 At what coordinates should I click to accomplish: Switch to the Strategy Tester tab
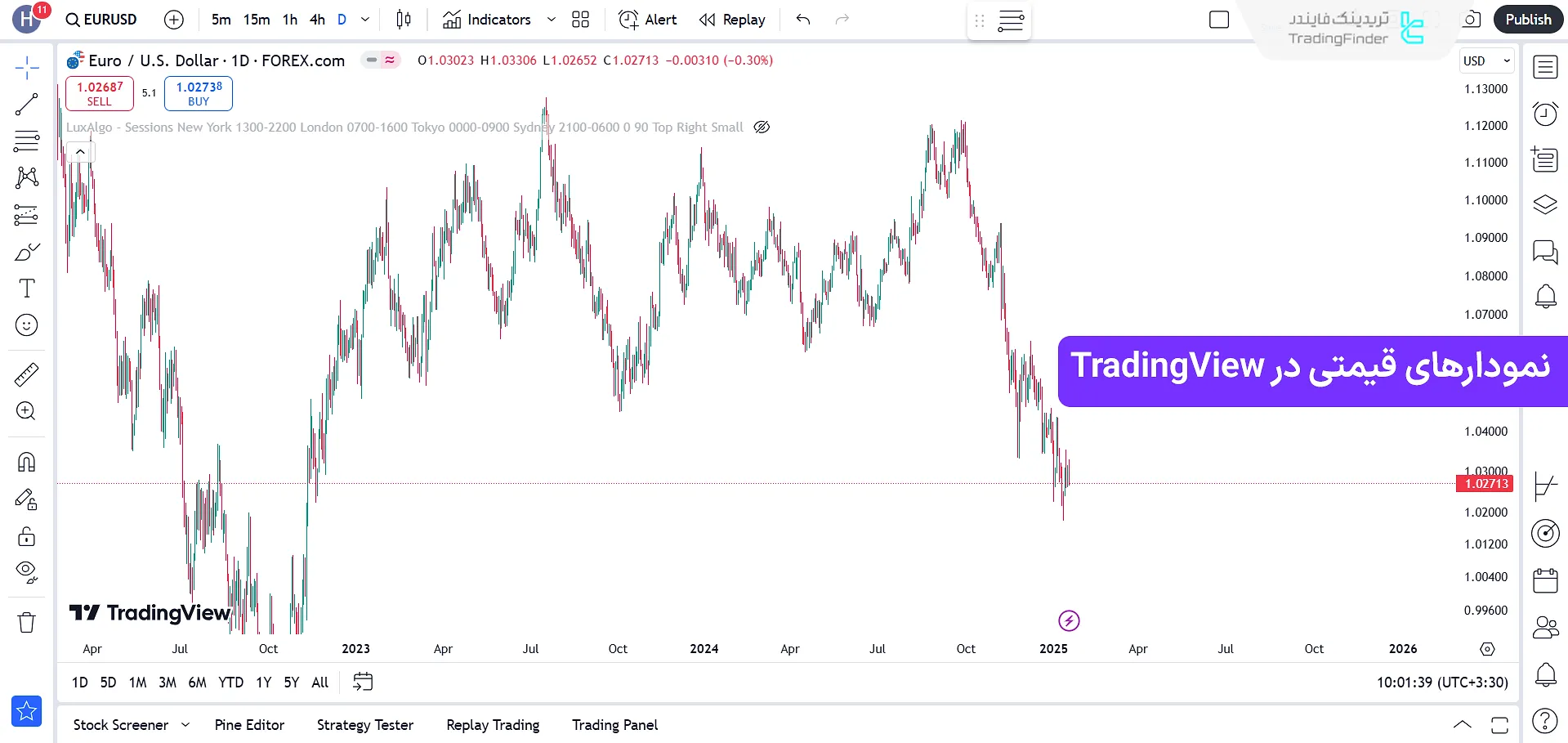pyautogui.click(x=364, y=725)
